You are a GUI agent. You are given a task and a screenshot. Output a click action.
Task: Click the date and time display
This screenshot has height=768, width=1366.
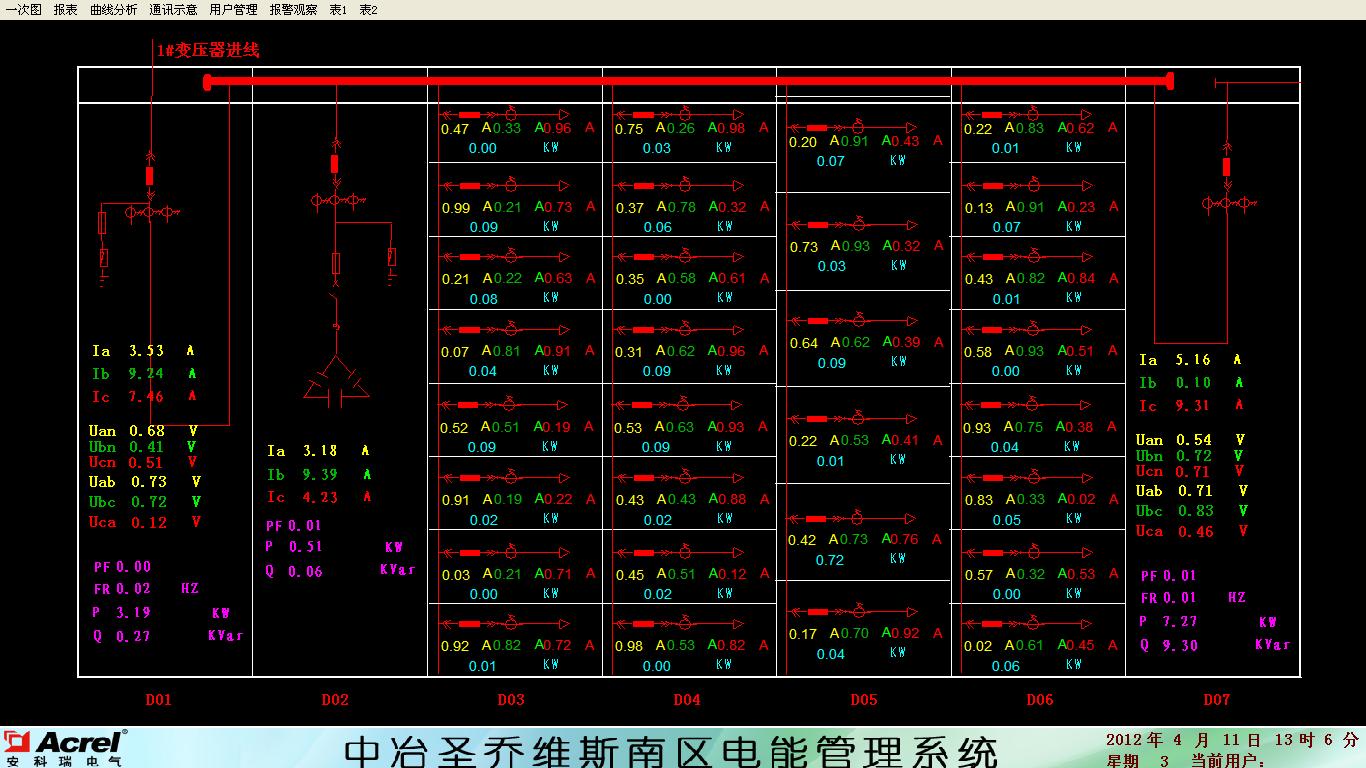(1232, 741)
